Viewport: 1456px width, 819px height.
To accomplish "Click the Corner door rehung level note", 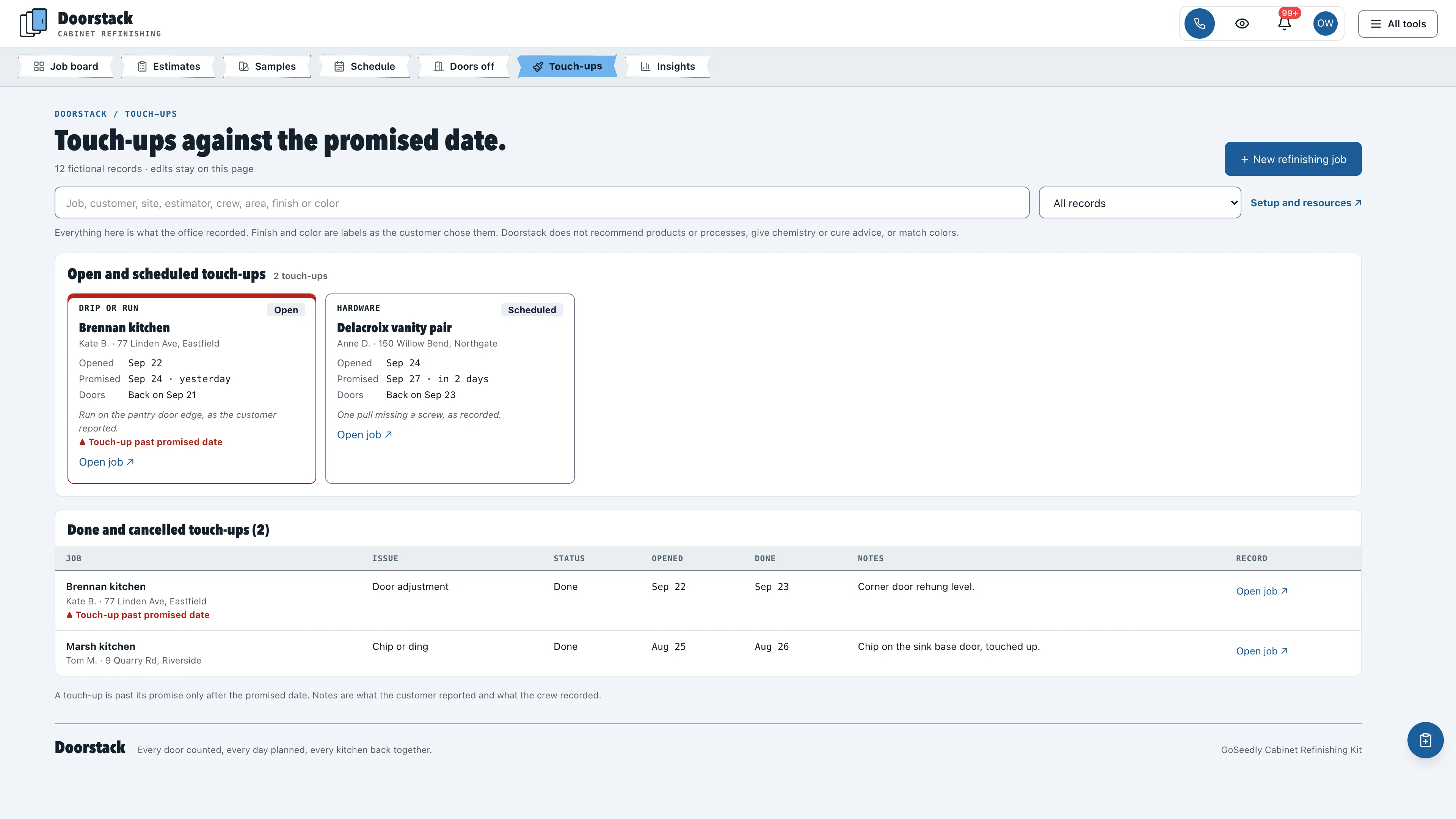I will click(916, 587).
